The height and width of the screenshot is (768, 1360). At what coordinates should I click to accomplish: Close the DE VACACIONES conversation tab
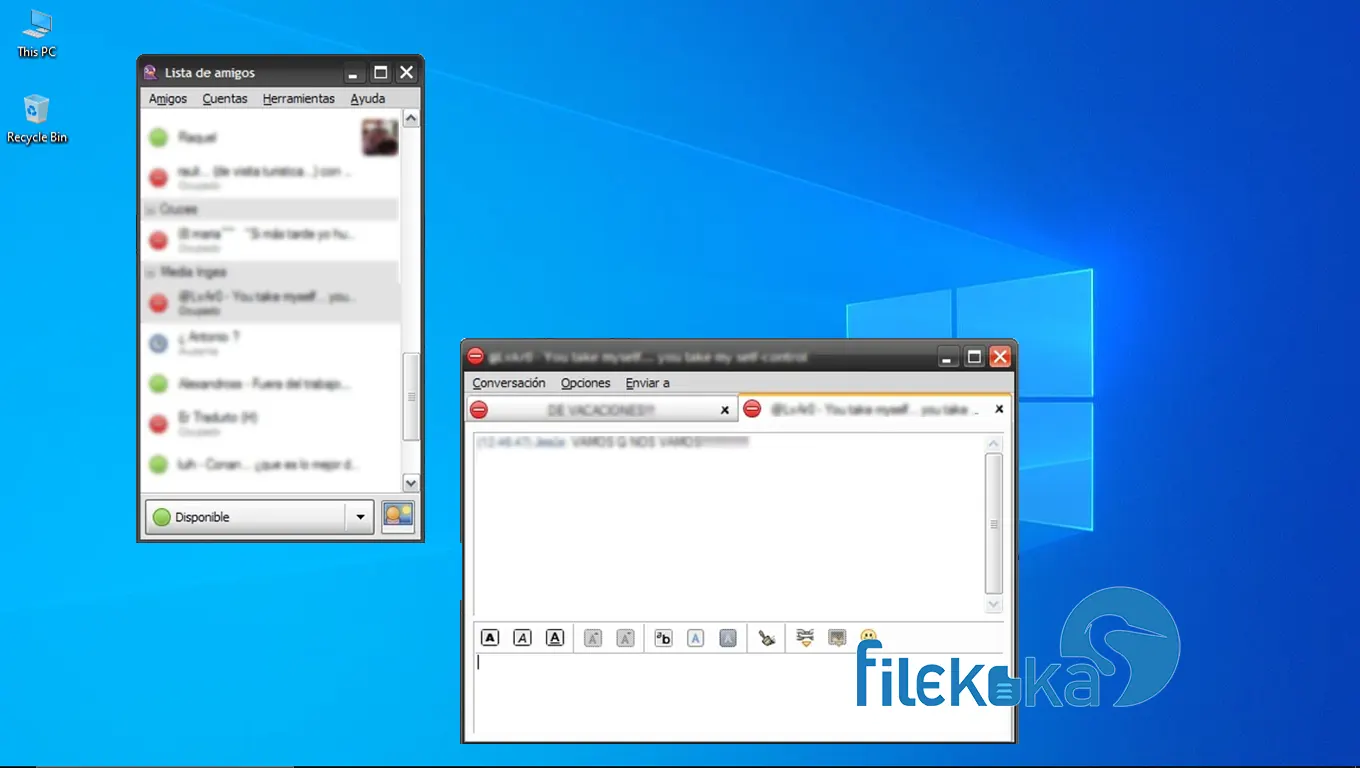[x=725, y=410]
